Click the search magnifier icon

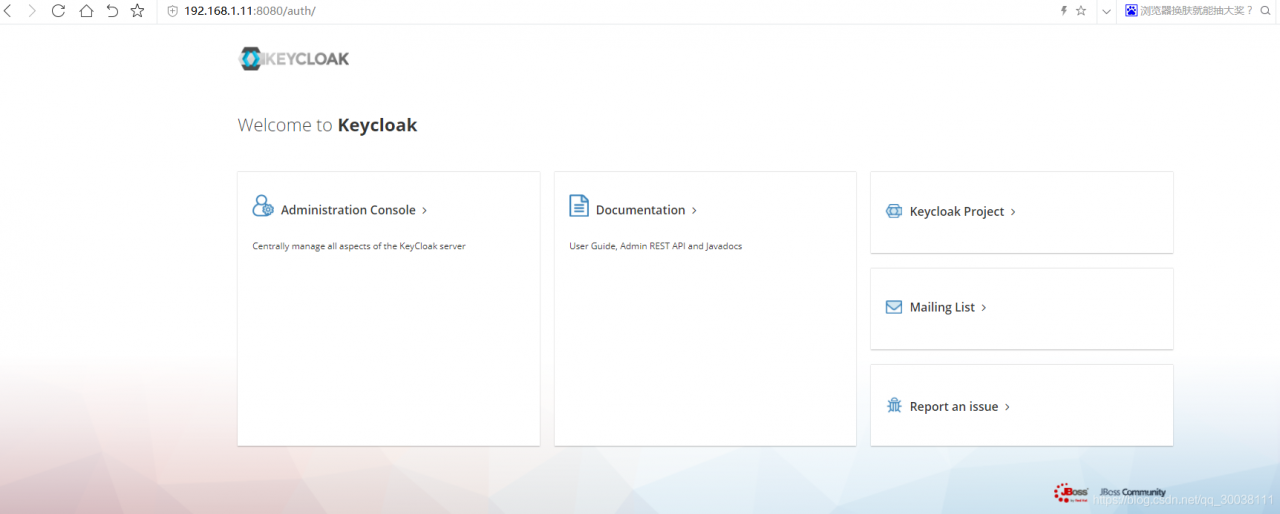1266,11
